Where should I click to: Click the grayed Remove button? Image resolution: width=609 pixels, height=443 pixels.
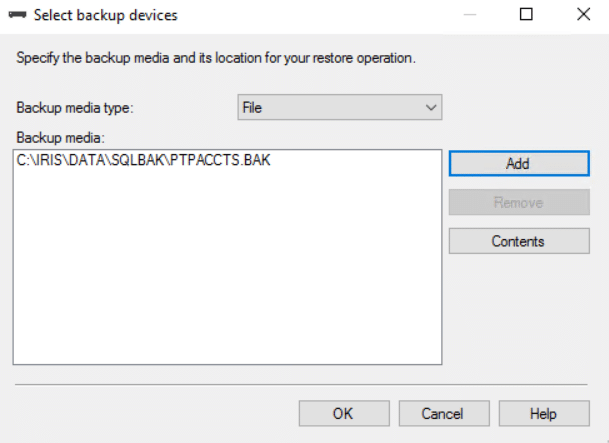pyautogui.click(x=519, y=202)
